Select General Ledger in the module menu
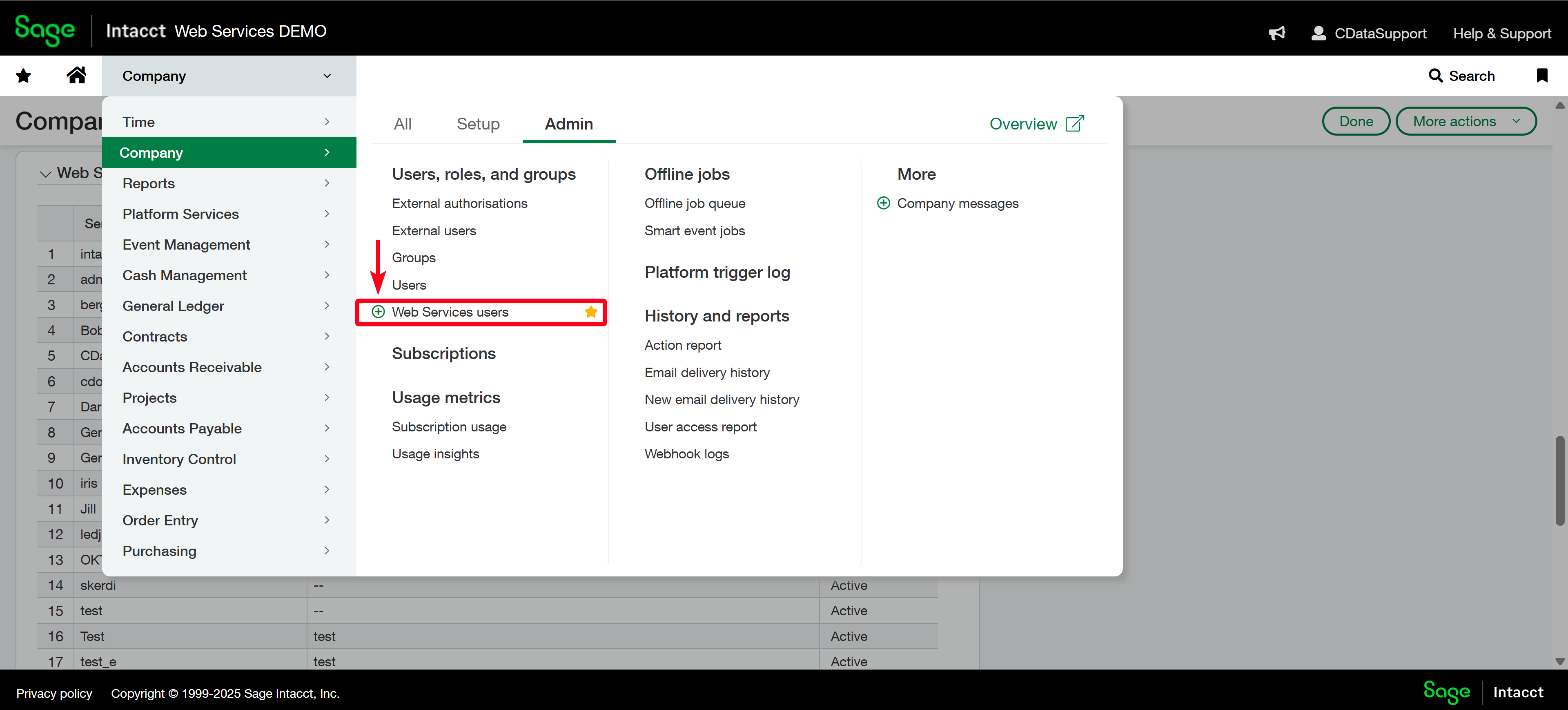Viewport: 1568px width, 710px height. point(174,306)
